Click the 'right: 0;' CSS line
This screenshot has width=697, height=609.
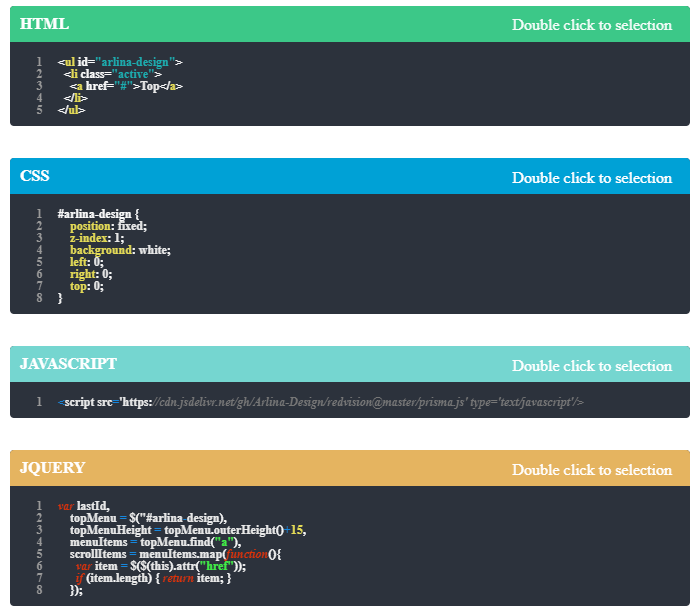coord(91,274)
